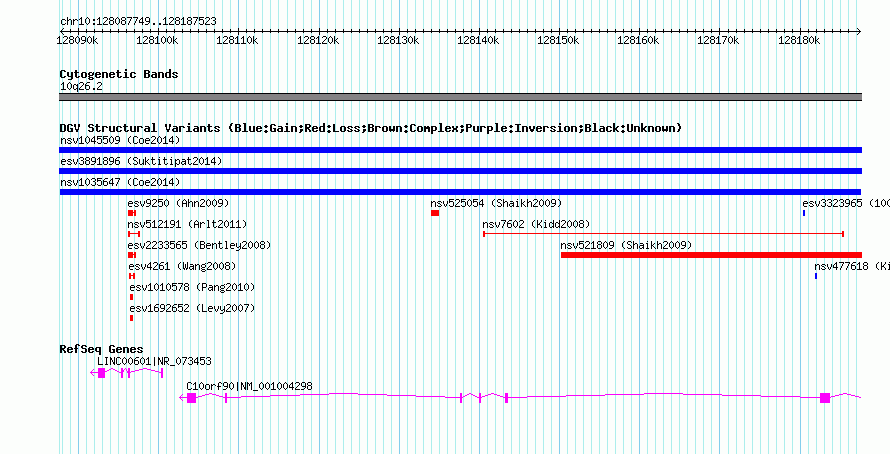Click the 128100k ruler tick label
Screen dimensions: 890x454
[x=157, y=40]
